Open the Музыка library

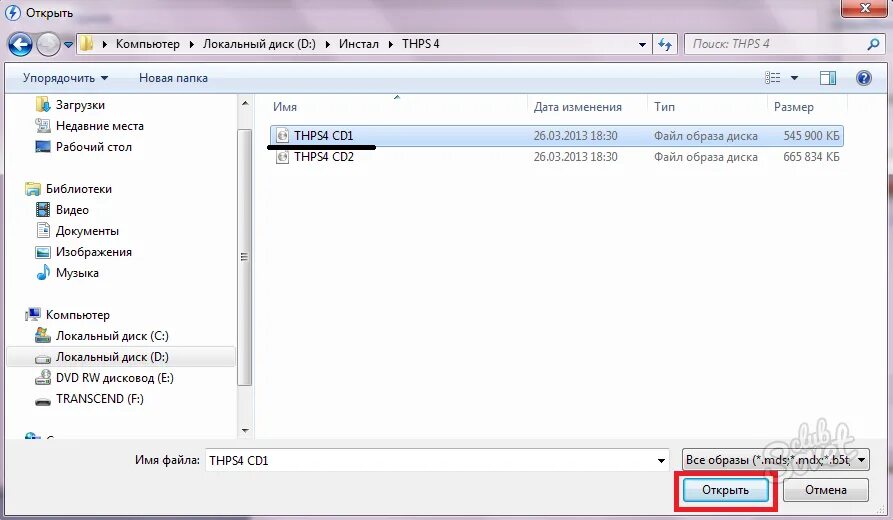click(77, 273)
